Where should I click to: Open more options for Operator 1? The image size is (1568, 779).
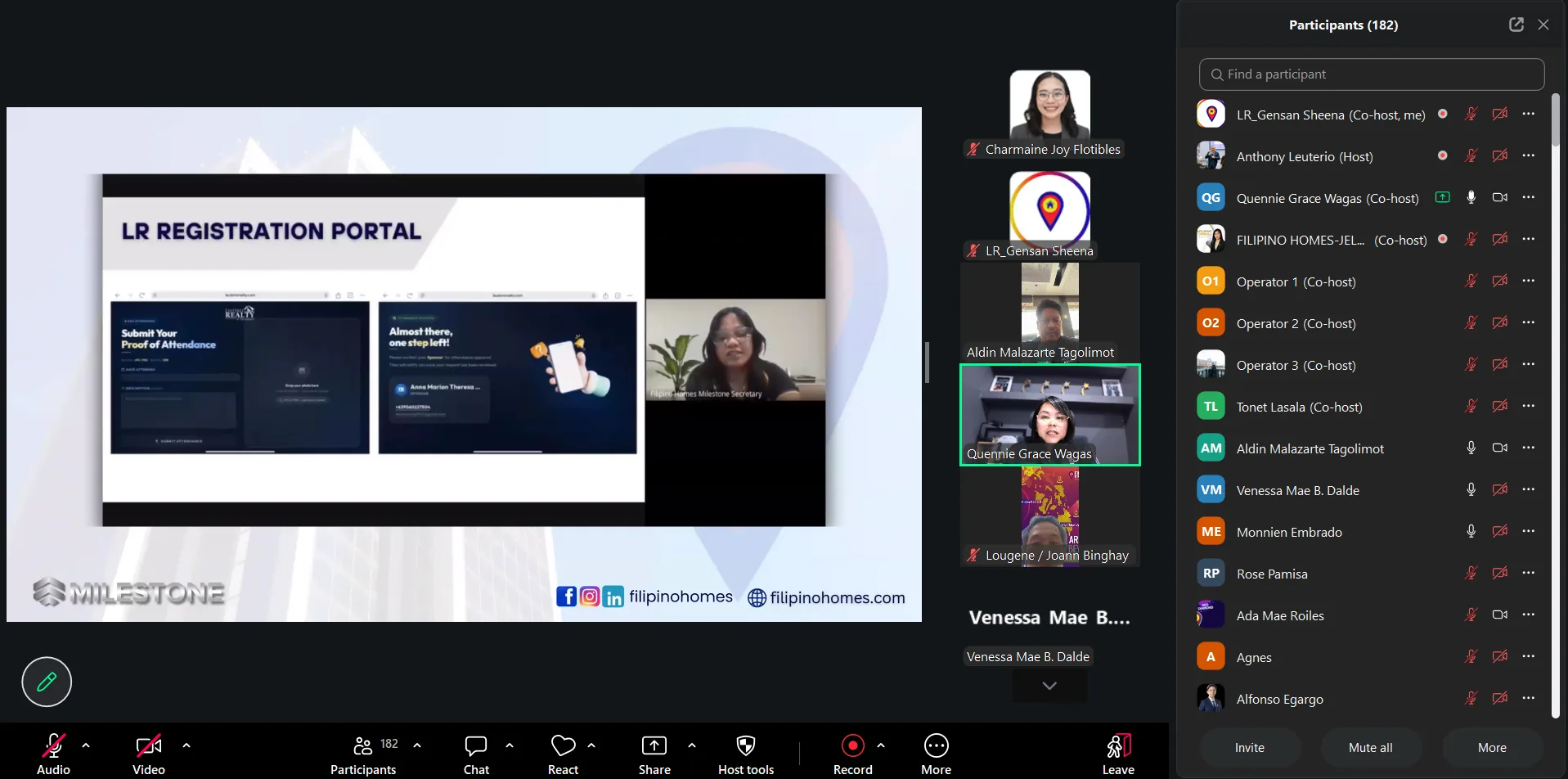(1529, 281)
